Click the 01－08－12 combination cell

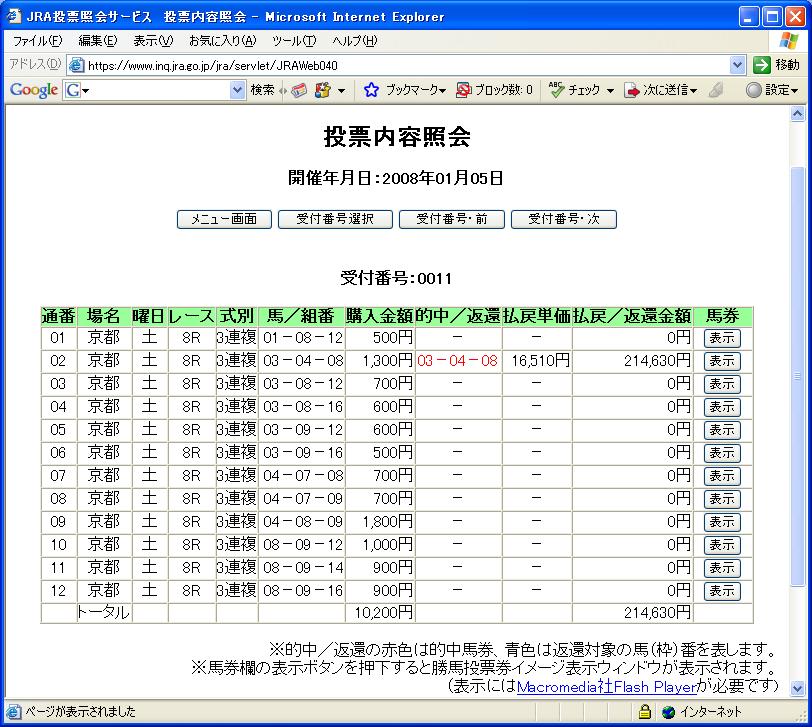coord(303,338)
